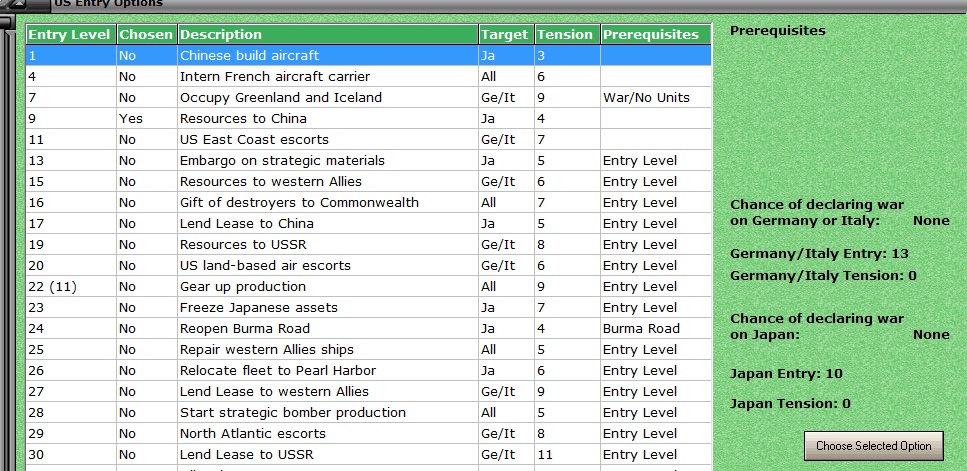967x471 pixels.
Task: Select 'Repair western Allies ships' option
Action: point(369,349)
